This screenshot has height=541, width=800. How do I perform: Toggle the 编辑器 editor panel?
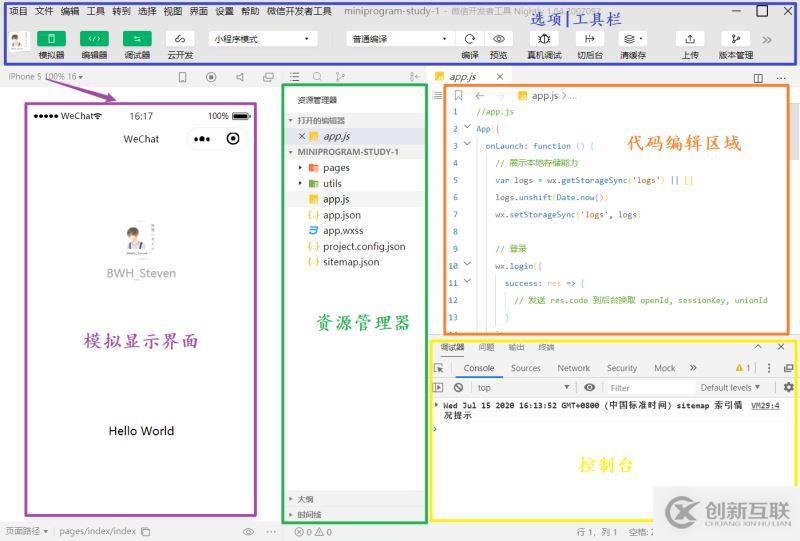(x=94, y=38)
